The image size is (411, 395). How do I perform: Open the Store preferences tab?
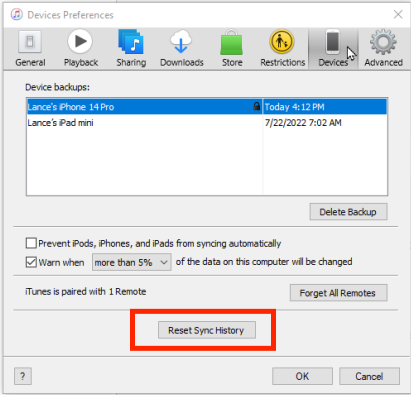tap(232, 49)
